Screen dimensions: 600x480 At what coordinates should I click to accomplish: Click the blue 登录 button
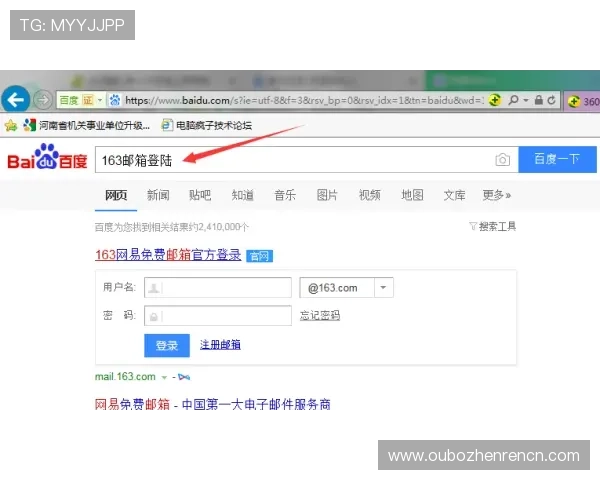(x=167, y=345)
